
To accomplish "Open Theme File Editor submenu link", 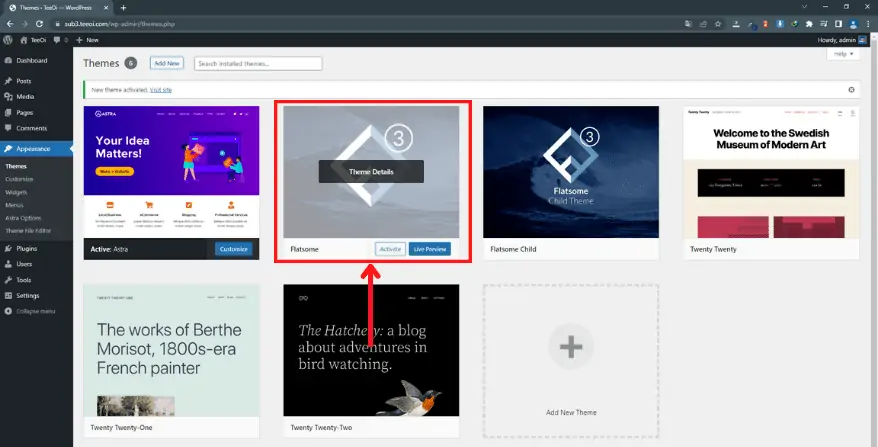I will [x=28, y=231].
